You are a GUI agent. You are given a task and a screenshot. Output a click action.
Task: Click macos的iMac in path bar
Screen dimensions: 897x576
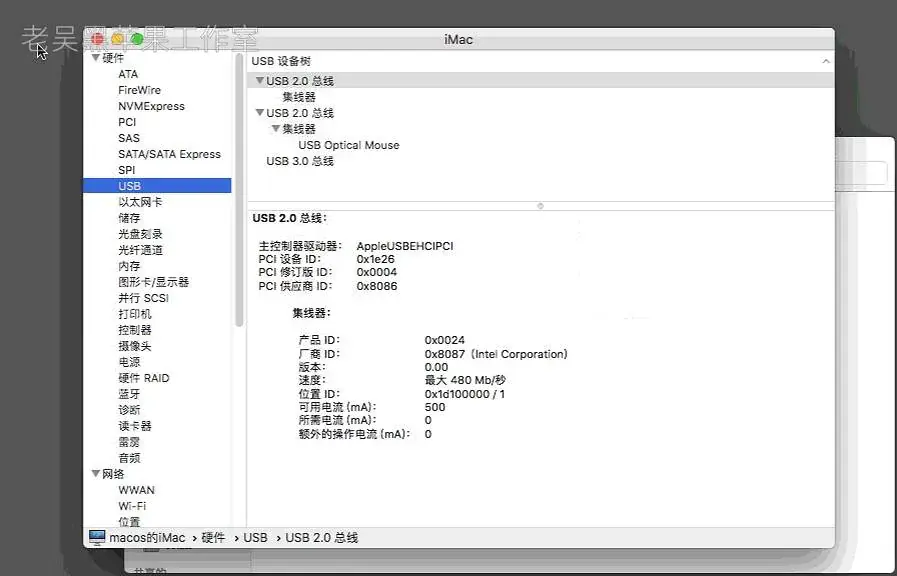point(147,538)
